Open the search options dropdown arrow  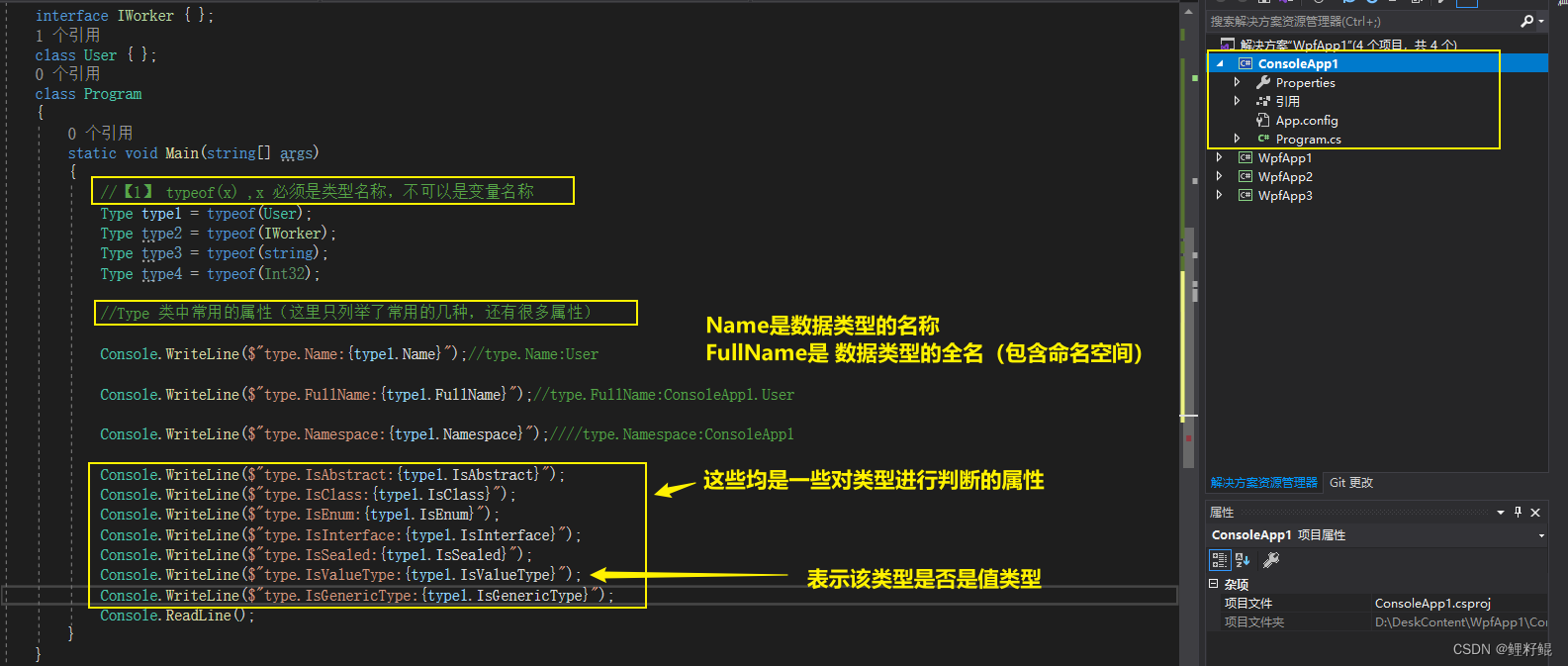tap(1541, 22)
